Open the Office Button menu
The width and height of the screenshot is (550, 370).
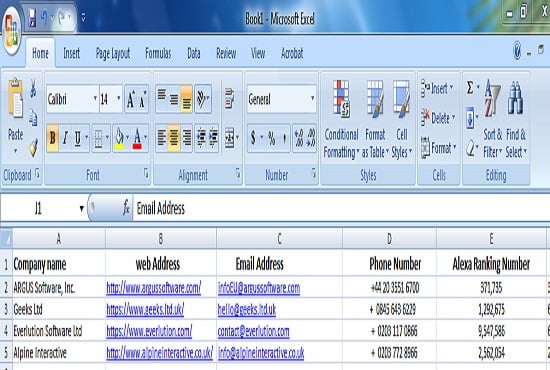point(12,31)
